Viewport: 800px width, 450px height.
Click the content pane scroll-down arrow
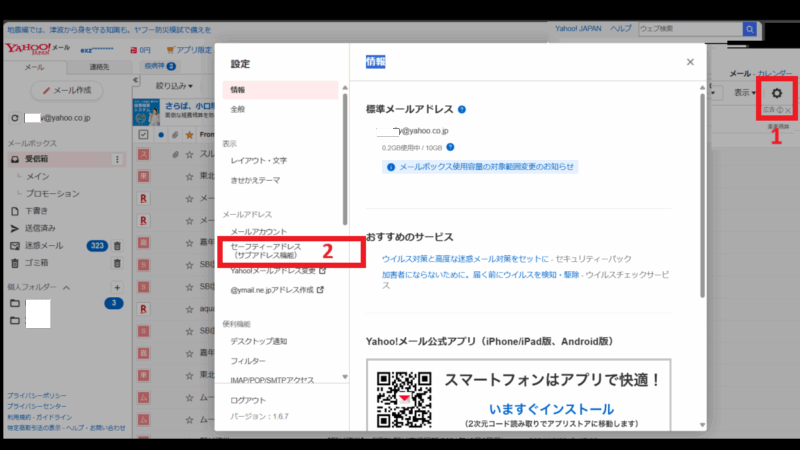coord(702,424)
